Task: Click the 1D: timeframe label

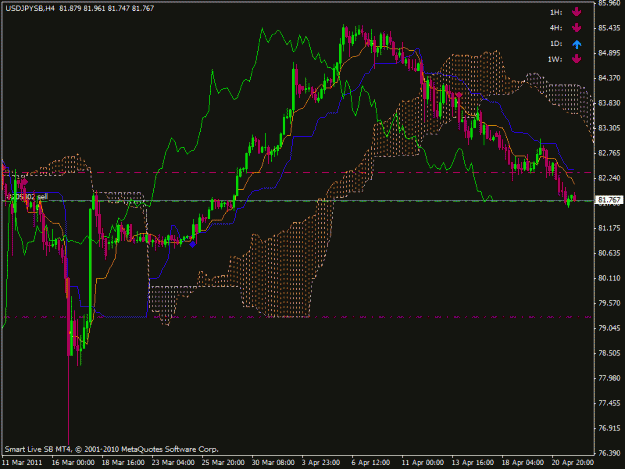Action: (556, 44)
